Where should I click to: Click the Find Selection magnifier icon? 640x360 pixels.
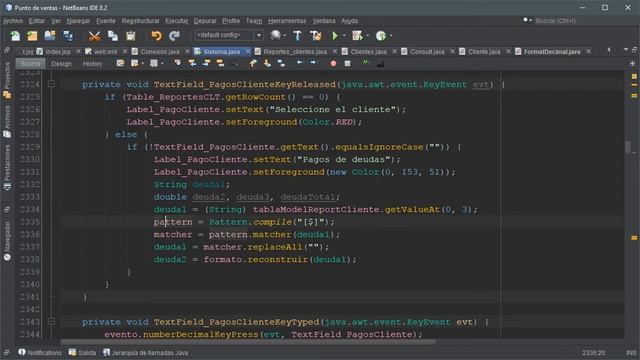click(x=178, y=63)
